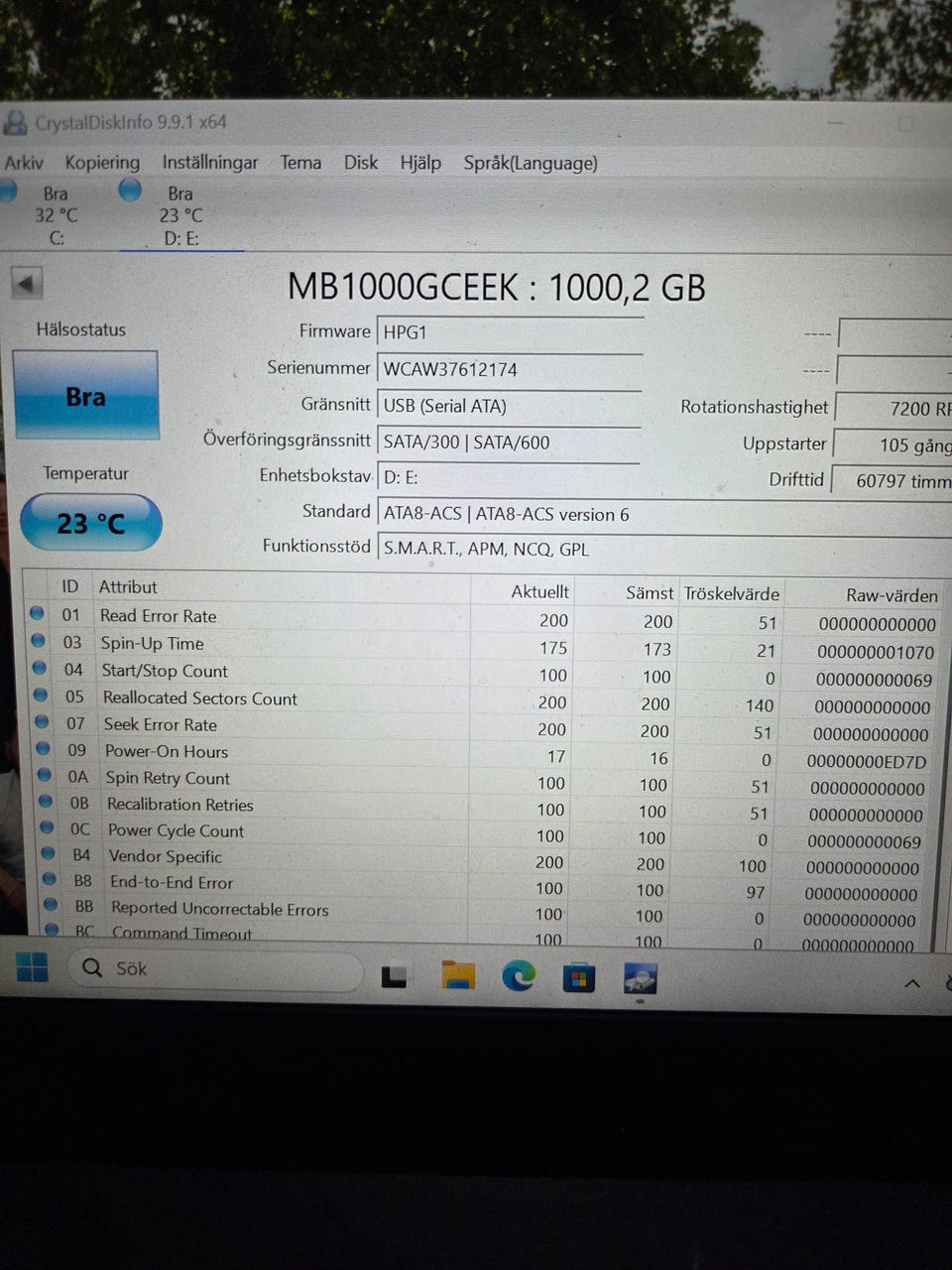This screenshot has height=1270, width=952.
Task: Click the status dot for Read Error Rate
Action: pos(38,613)
